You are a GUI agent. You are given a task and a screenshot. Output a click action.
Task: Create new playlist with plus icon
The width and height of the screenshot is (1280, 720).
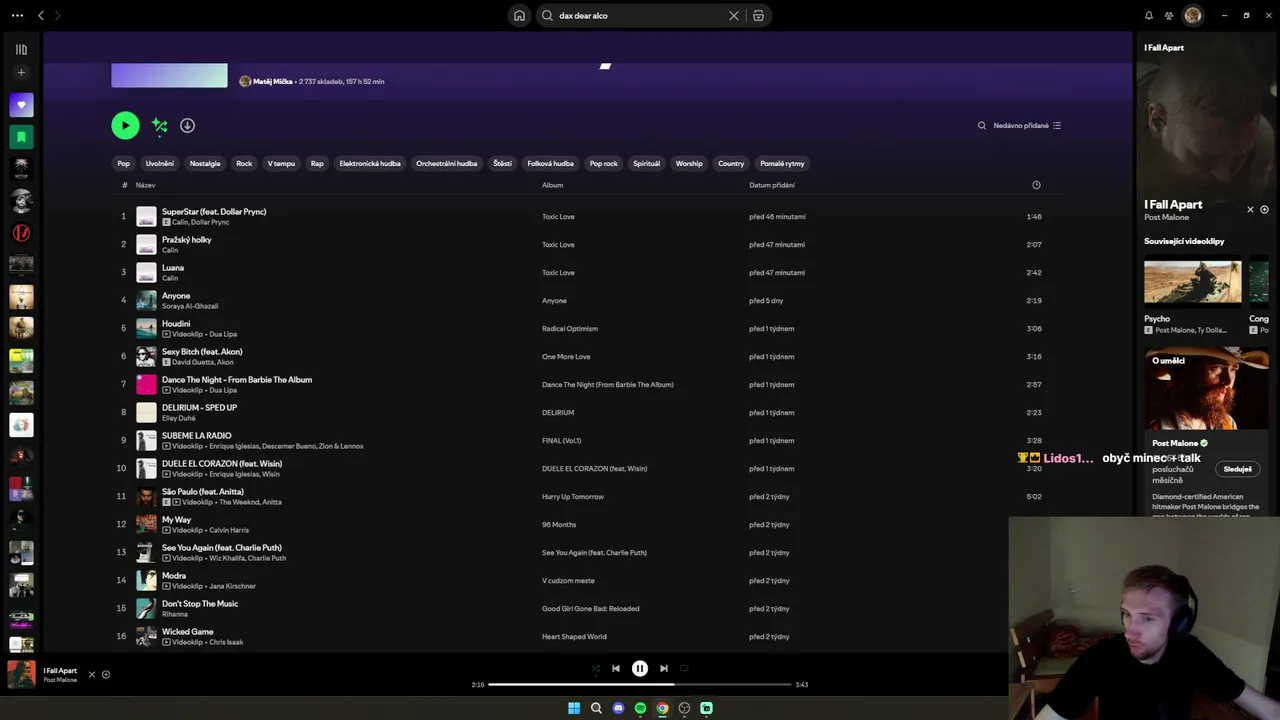(x=21, y=73)
